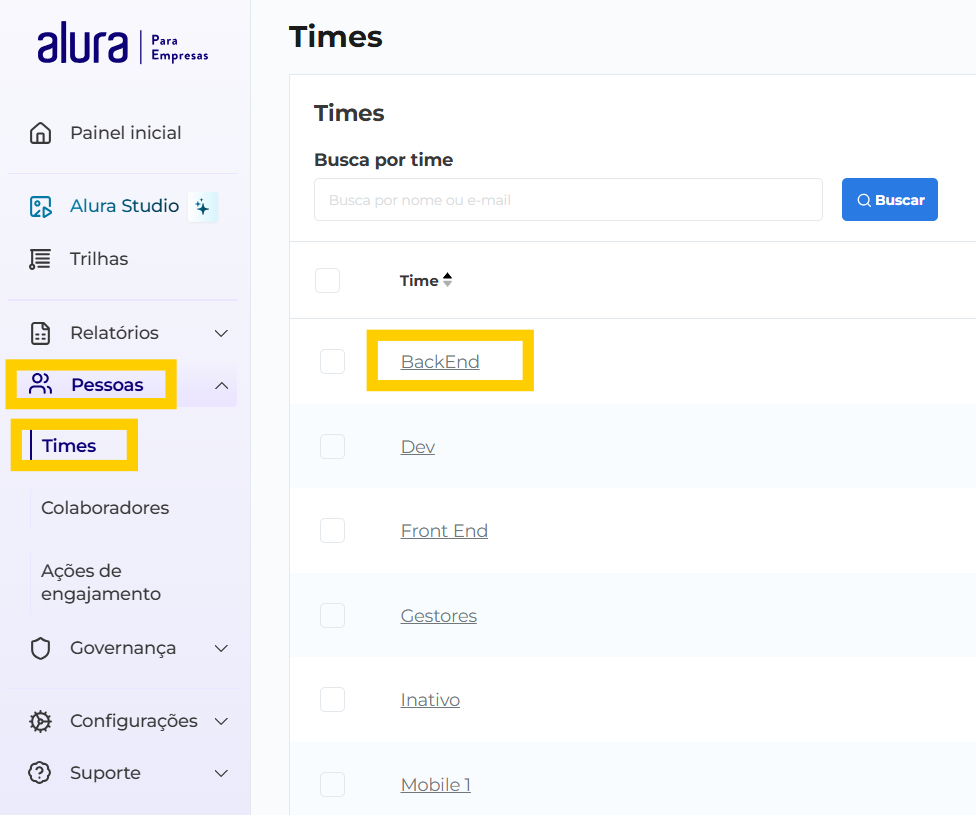Viewport: 976px width, 815px height.
Task: Click the Configurações gear icon
Action: pos(40,721)
